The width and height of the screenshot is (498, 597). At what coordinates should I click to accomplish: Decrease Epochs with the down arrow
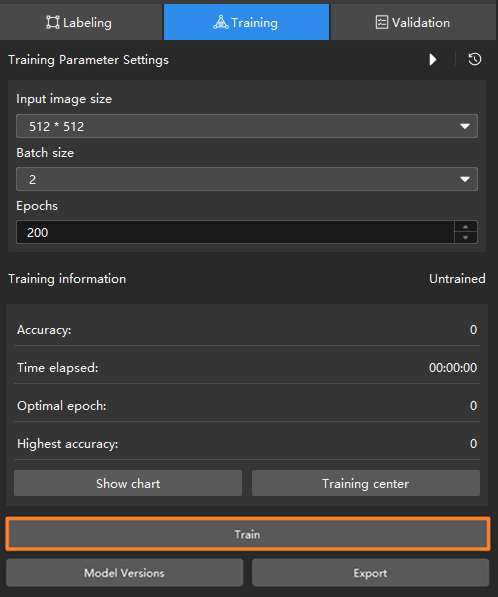466,238
